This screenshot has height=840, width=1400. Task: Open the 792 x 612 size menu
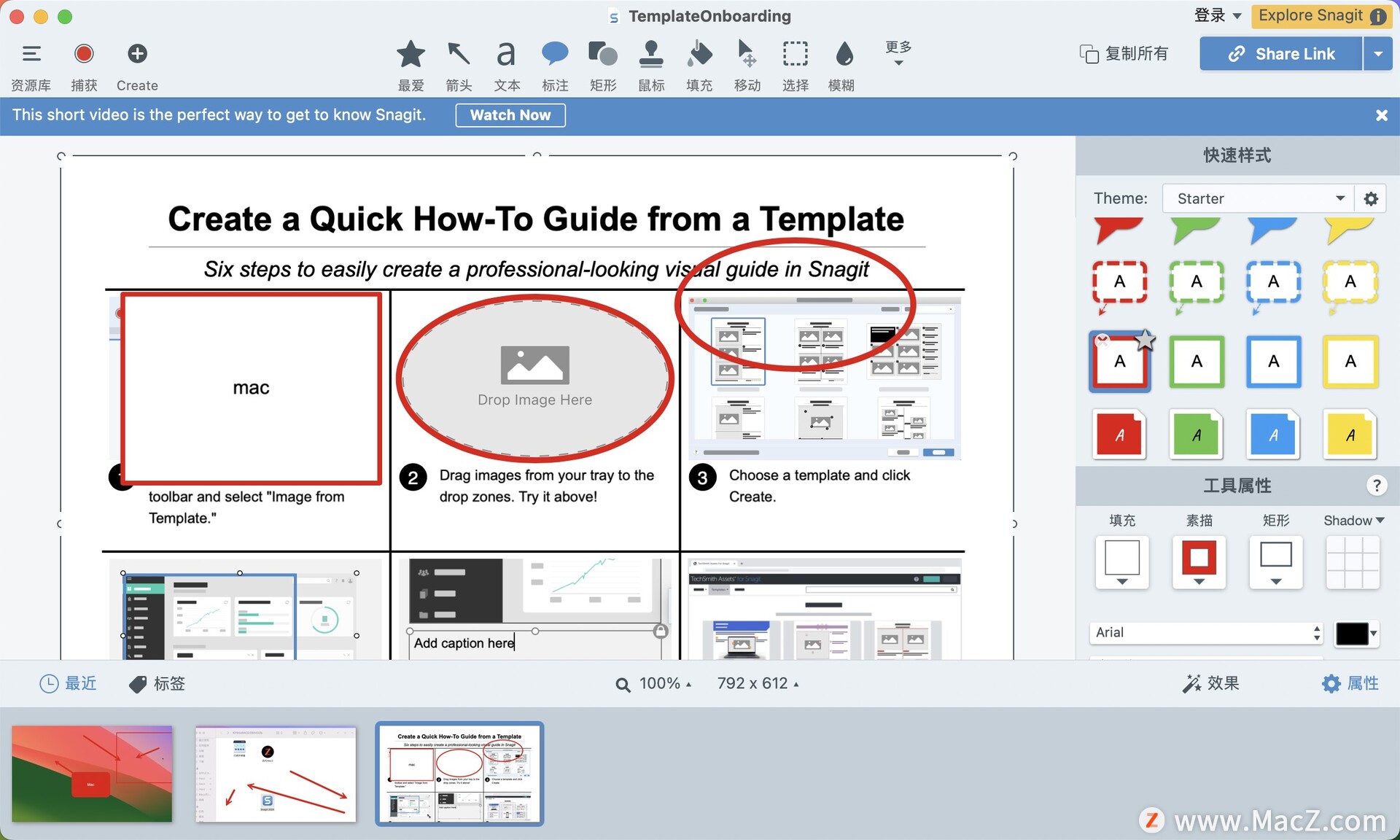758,683
